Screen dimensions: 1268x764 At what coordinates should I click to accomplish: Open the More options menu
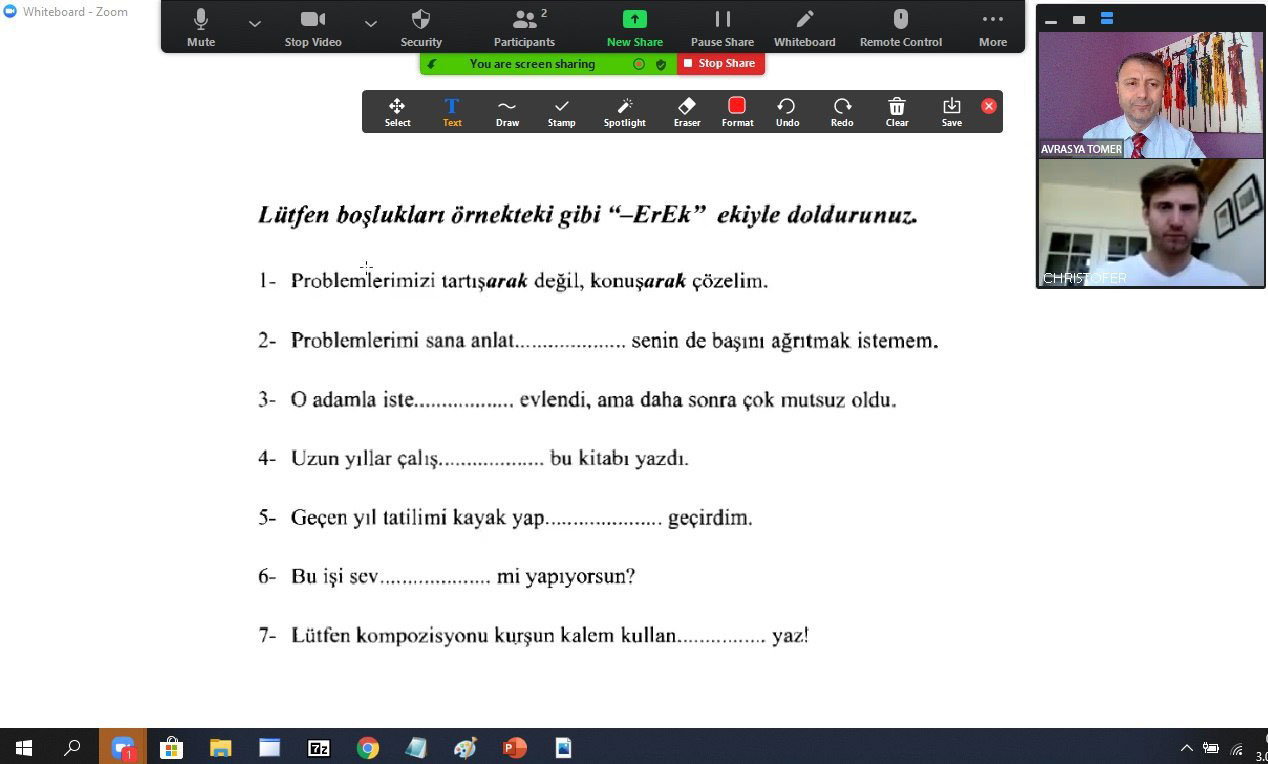tap(993, 27)
